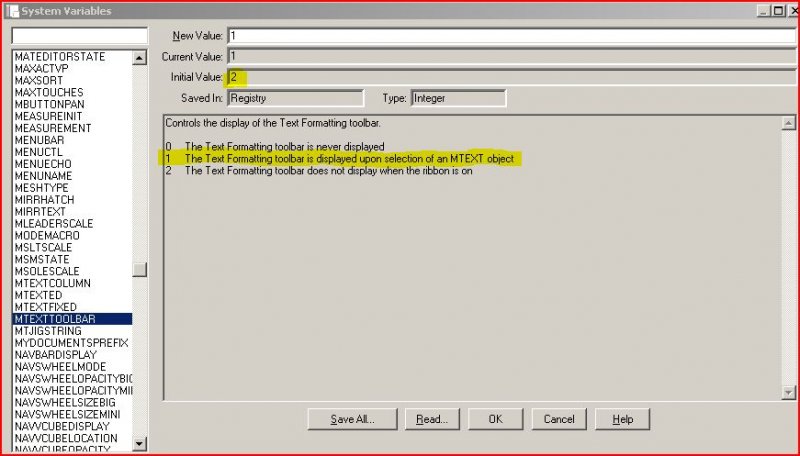The image size is (800, 456).
Task: Select NAVSWHEELOPACITYBIG in the variable list
Action: tap(72, 378)
